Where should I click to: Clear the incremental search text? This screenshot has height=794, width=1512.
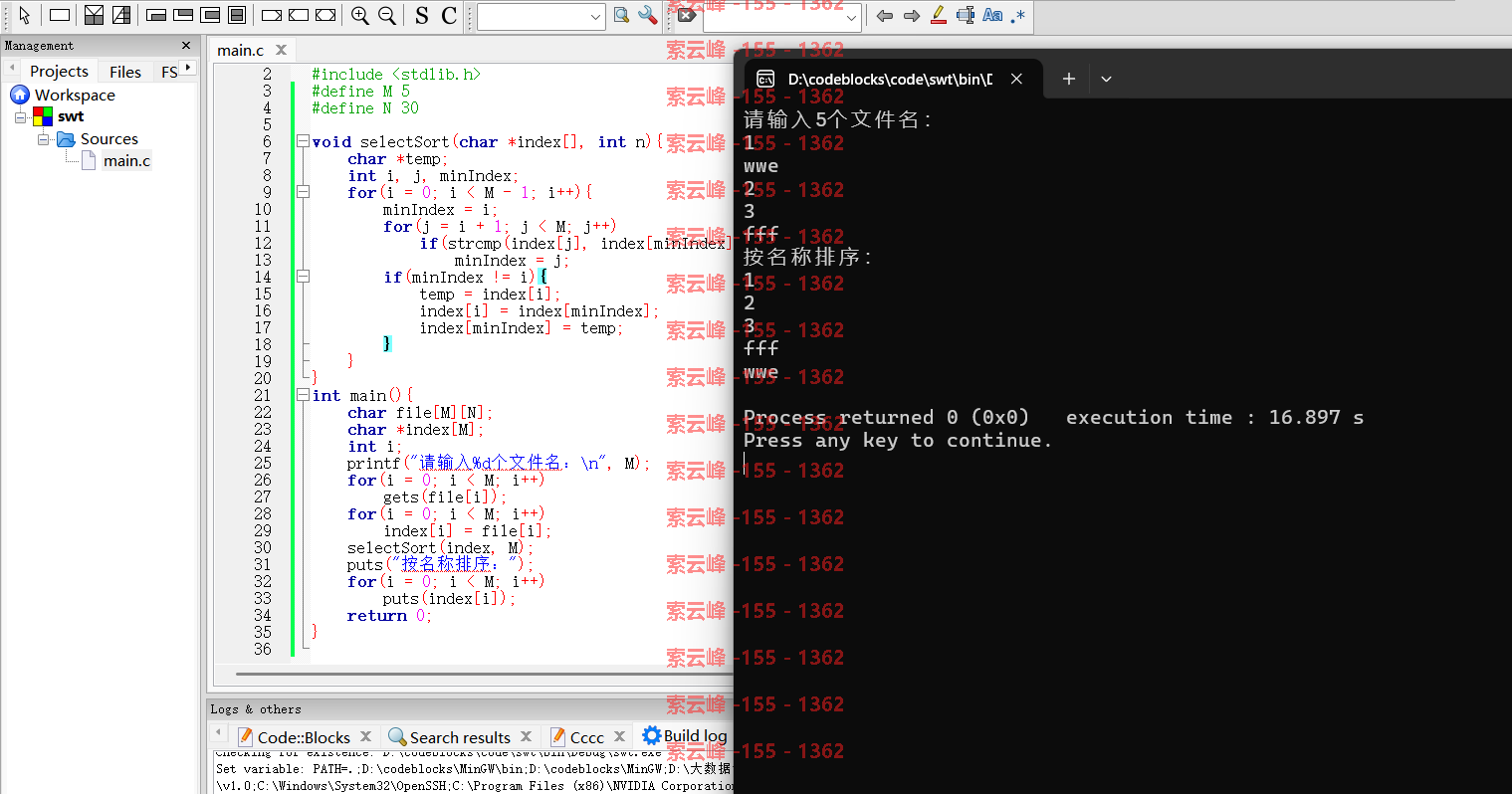pos(687,15)
